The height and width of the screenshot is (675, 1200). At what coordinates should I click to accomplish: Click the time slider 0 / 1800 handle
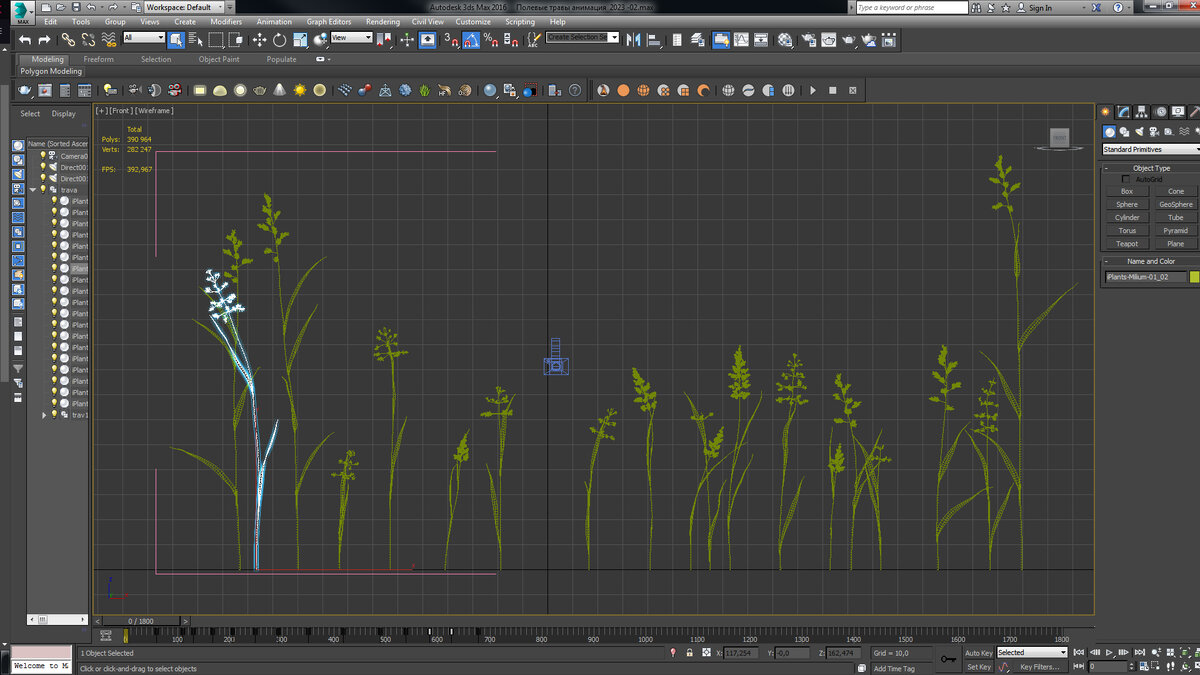[x=140, y=621]
